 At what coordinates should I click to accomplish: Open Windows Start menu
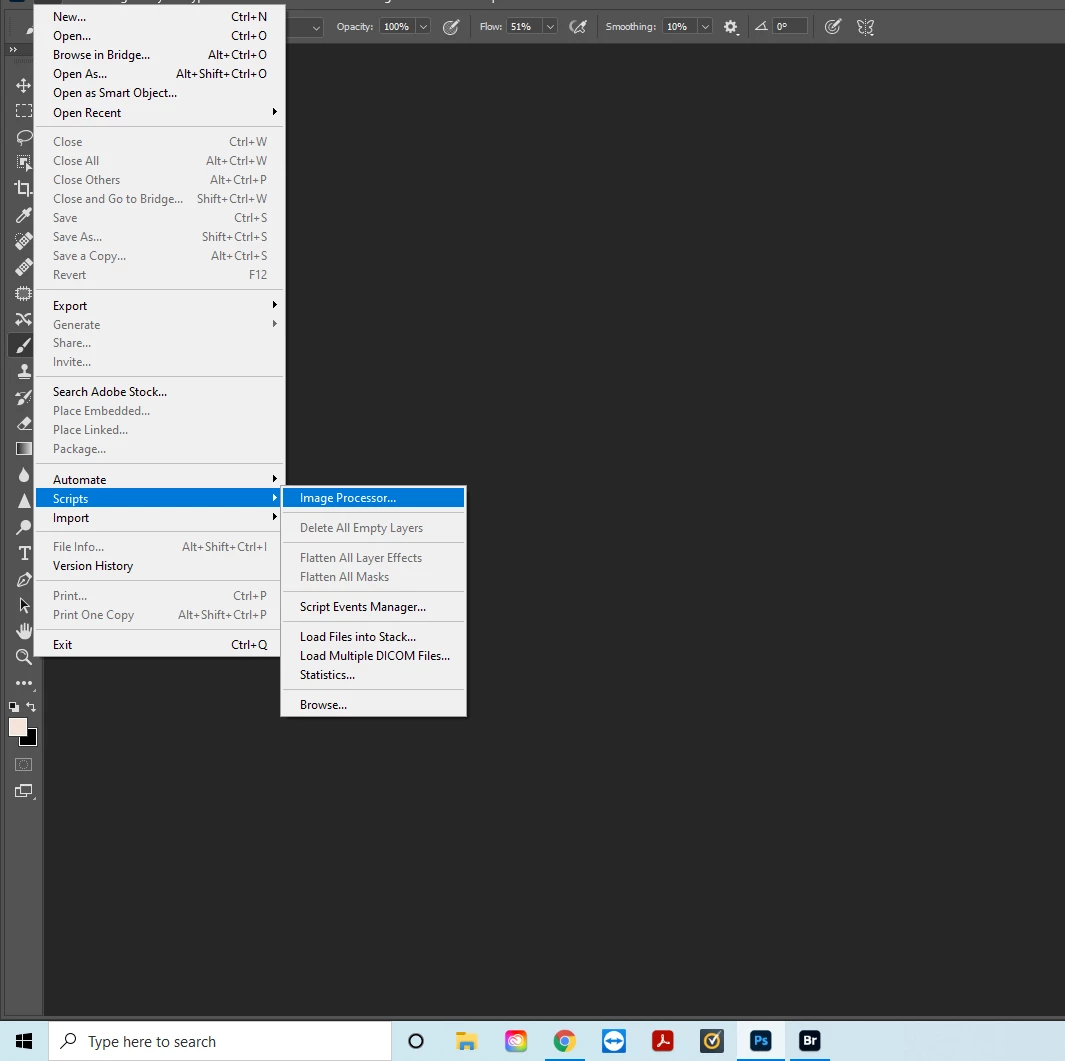(x=24, y=1041)
